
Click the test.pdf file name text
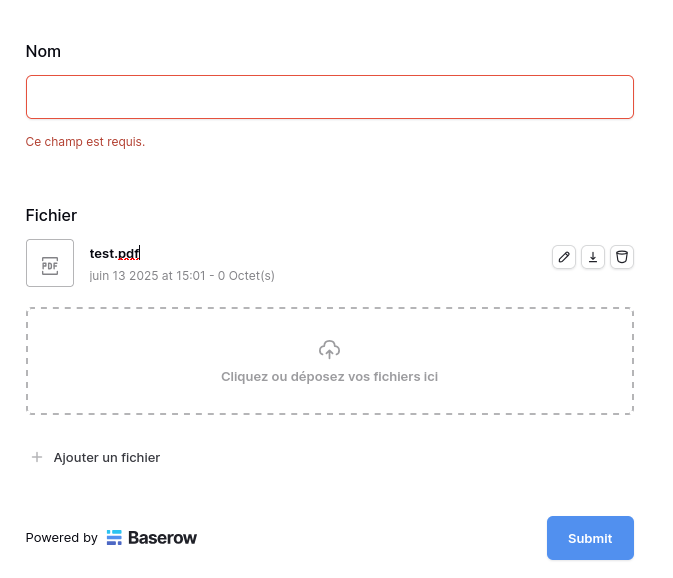pyautogui.click(x=115, y=253)
